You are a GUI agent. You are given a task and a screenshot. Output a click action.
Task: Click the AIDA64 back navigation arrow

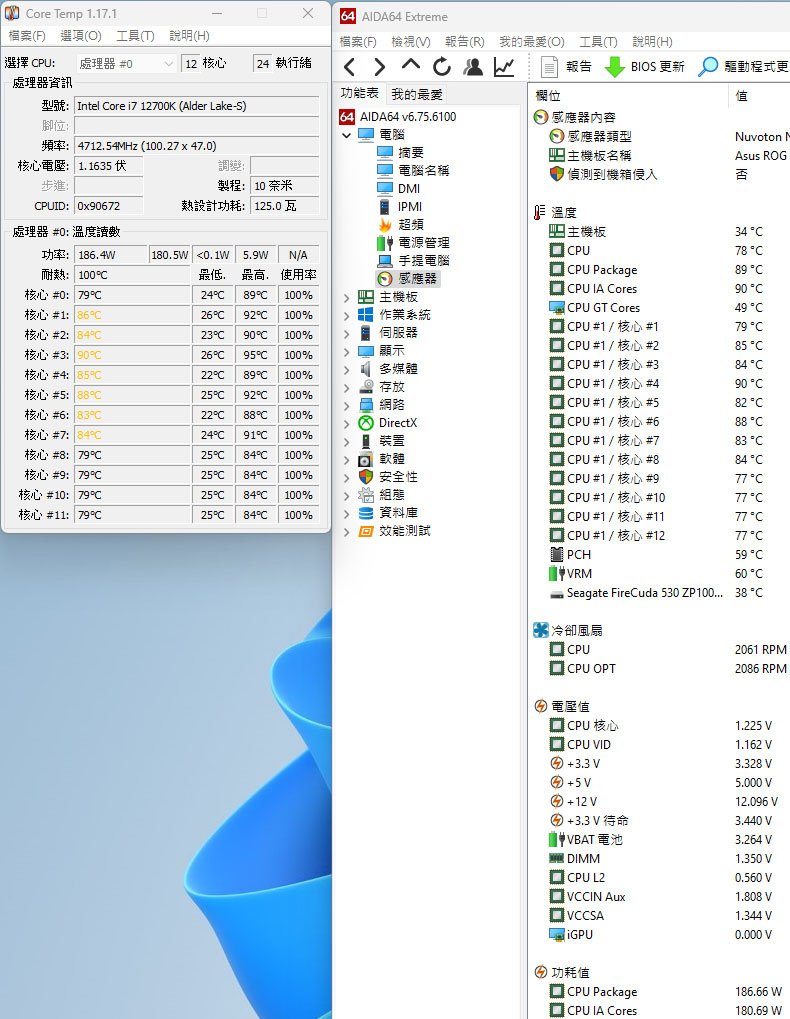pos(350,66)
